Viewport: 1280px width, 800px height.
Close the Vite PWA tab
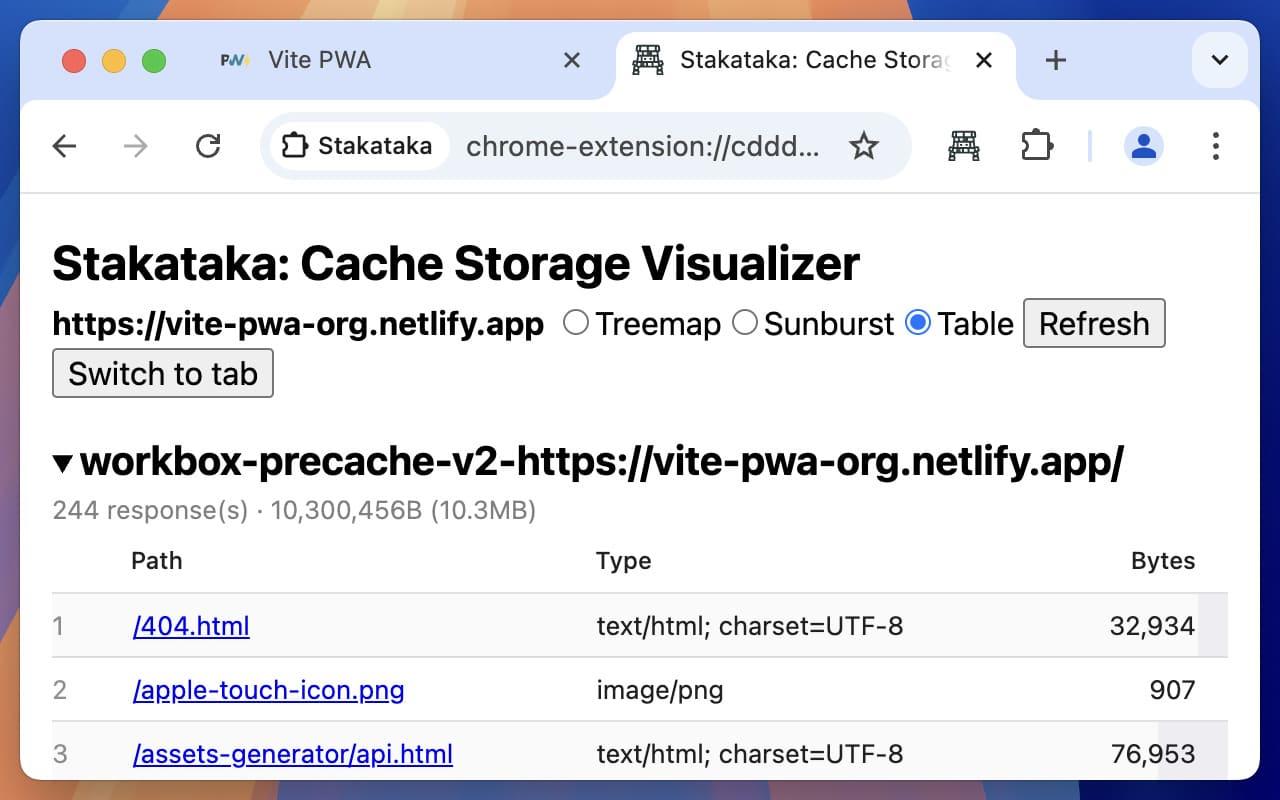tap(572, 61)
